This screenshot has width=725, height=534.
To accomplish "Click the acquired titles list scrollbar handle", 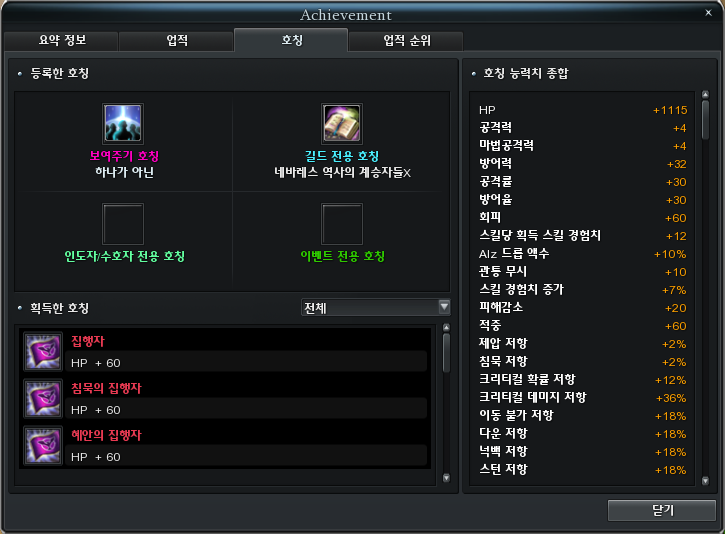I will coord(446,352).
